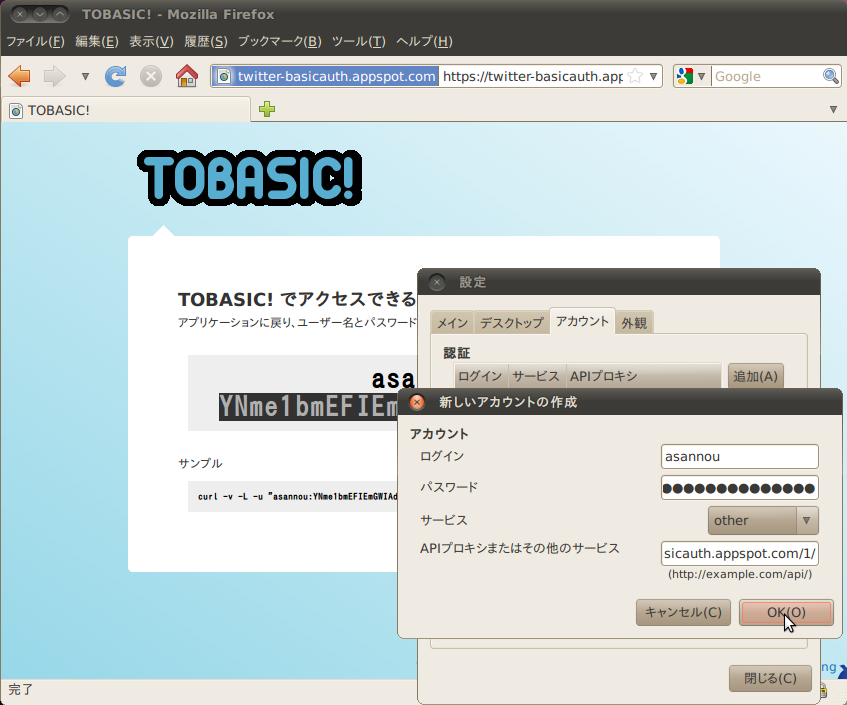The height and width of the screenshot is (705, 847).
Task: Open the サービス dropdown showing other
Action: 763,520
